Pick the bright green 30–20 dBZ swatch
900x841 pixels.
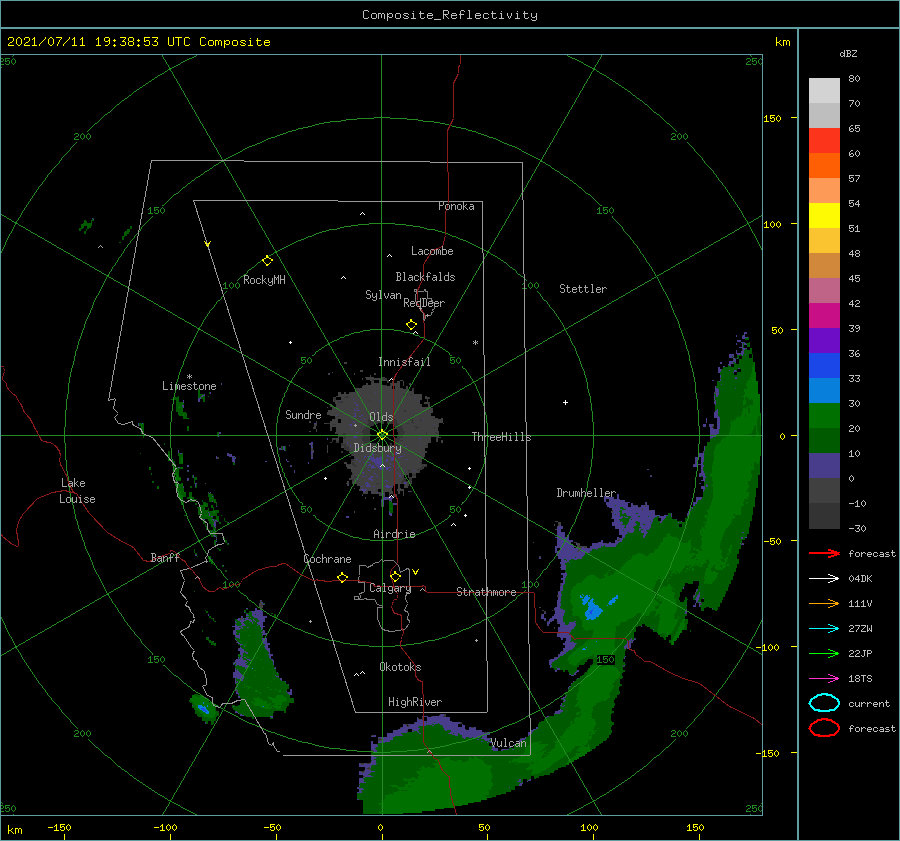click(824, 416)
